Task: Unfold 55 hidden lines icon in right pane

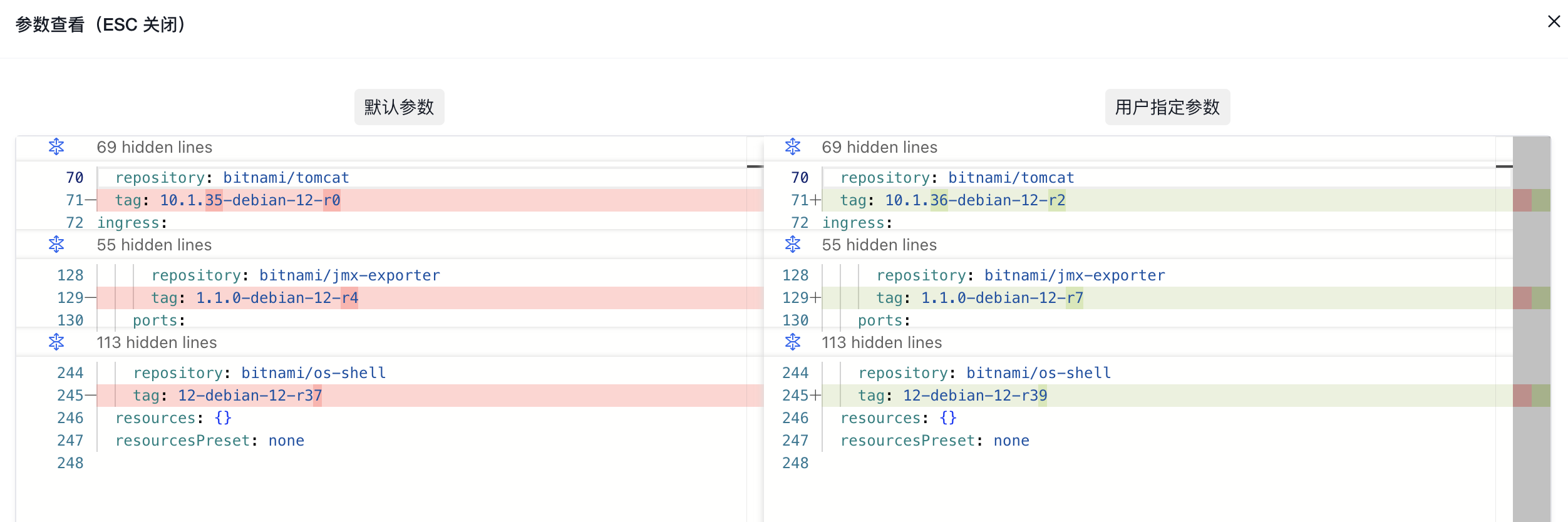Action: point(793,245)
